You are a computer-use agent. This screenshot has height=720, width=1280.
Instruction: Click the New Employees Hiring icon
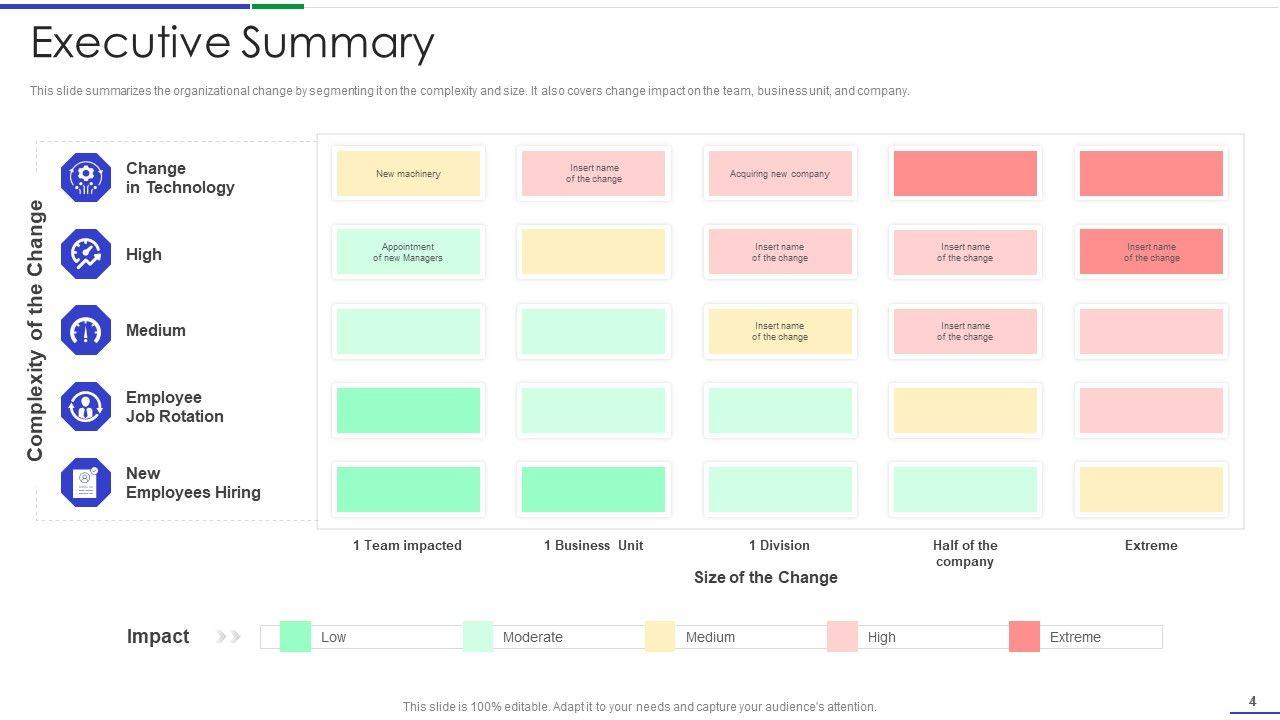tap(86, 483)
